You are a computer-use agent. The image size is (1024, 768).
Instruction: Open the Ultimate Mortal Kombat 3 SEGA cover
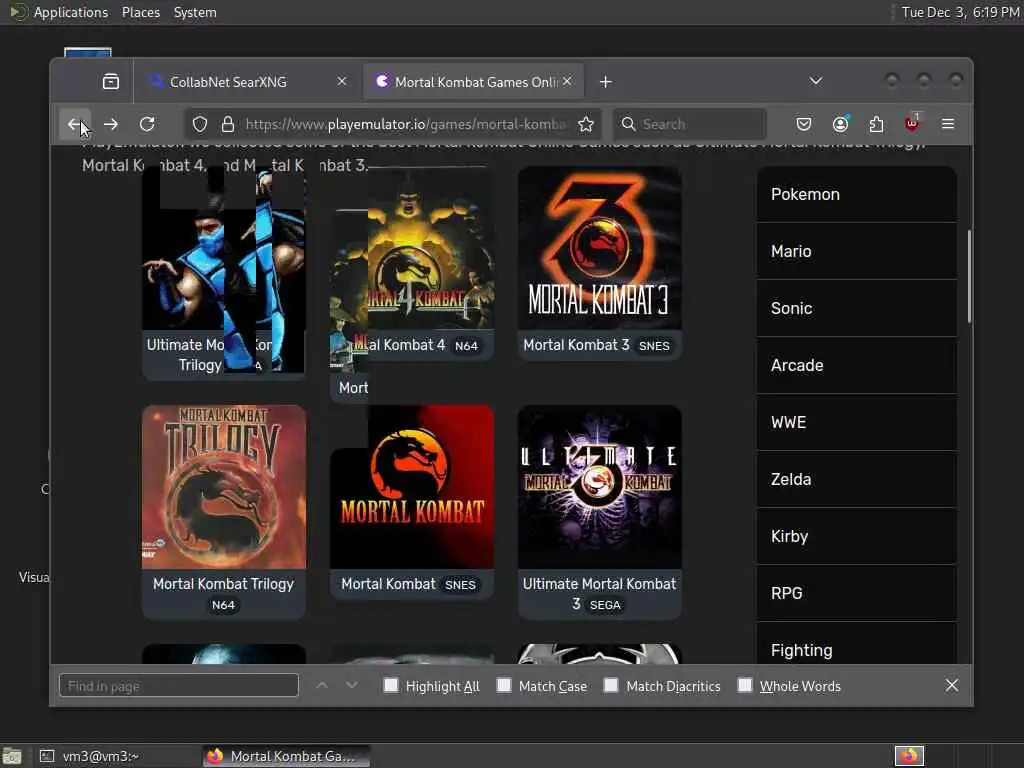600,487
